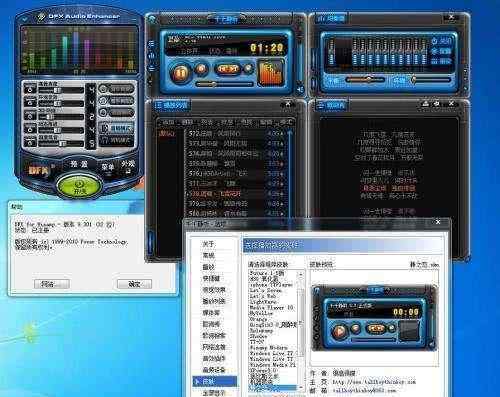This screenshot has width=500, height=397.
Task: Open 模式 menu in playlist window
Action: click(285, 123)
